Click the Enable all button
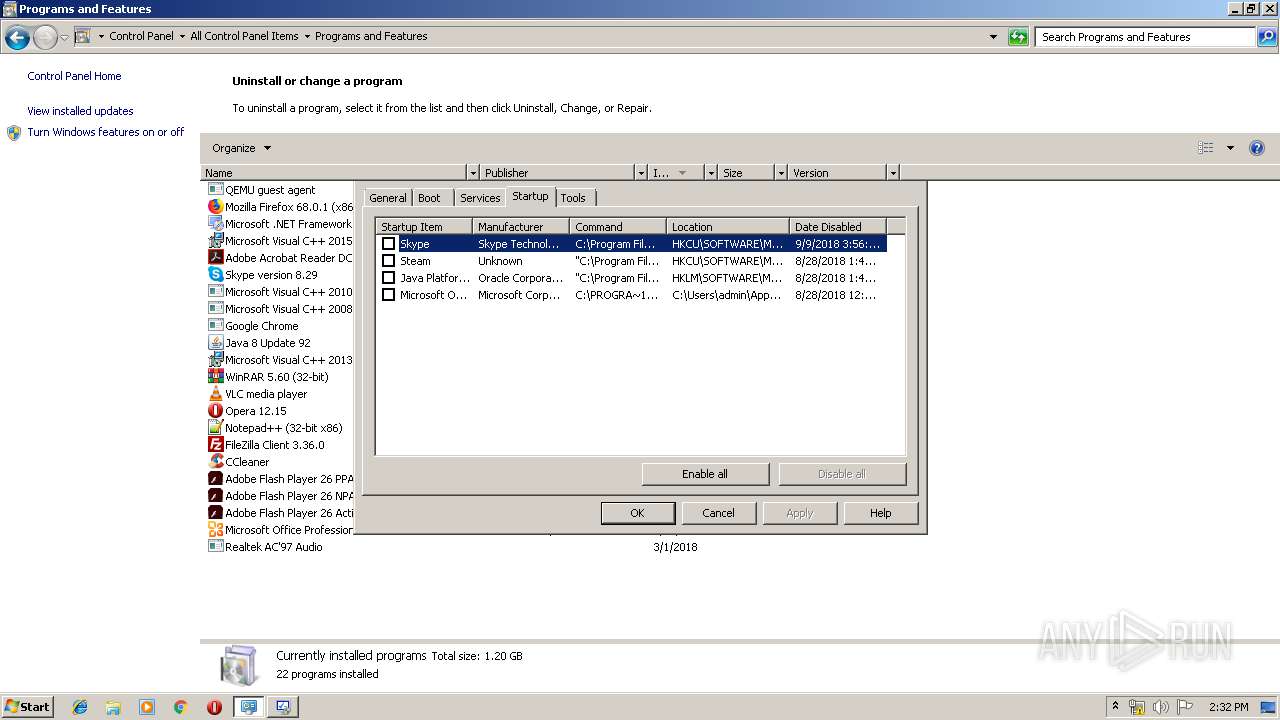This screenshot has width=1280, height=720. [705, 474]
